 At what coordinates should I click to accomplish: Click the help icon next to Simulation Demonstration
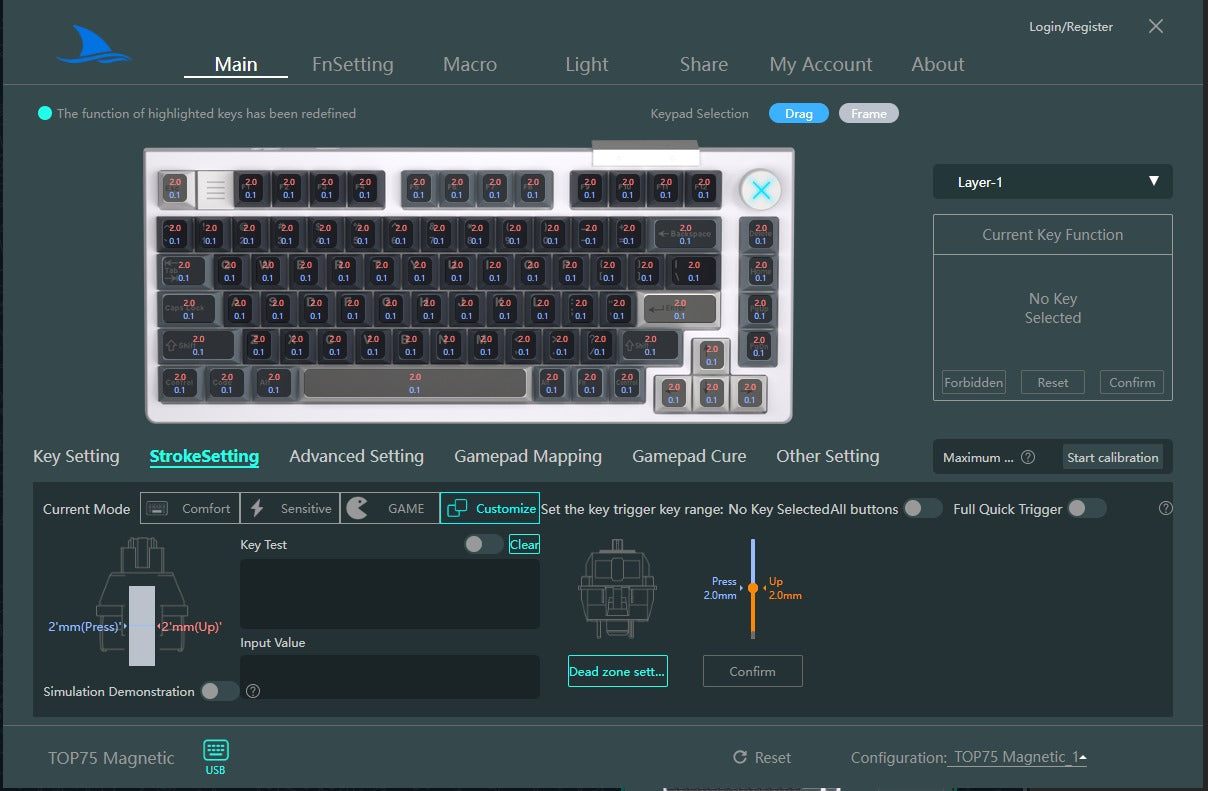[253, 691]
